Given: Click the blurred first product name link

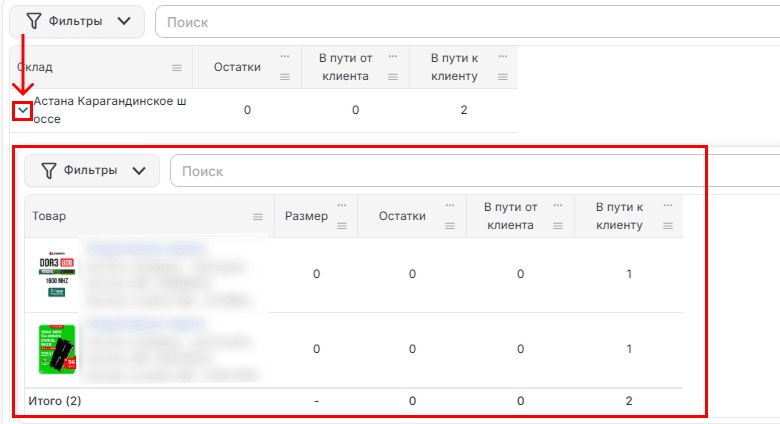Looking at the screenshot, I should pyautogui.click(x=146, y=249).
